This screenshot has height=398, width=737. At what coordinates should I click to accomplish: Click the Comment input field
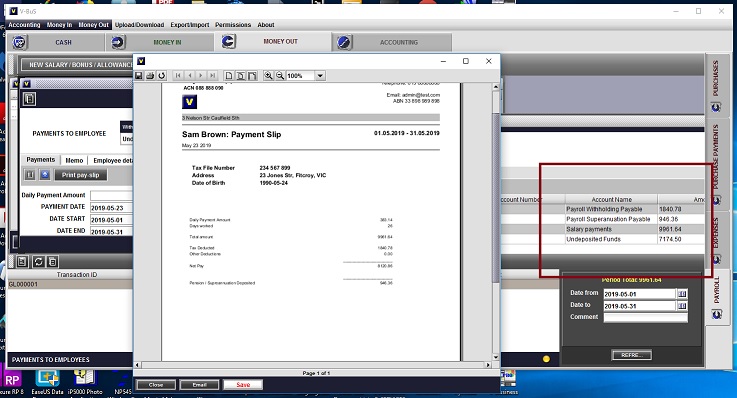pyautogui.click(x=645, y=318)
